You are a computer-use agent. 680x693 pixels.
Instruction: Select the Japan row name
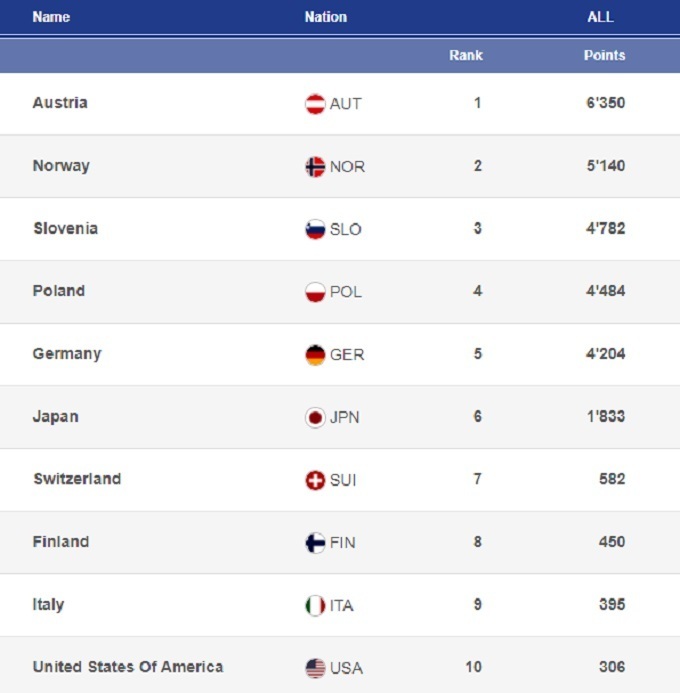coord(56,416)
